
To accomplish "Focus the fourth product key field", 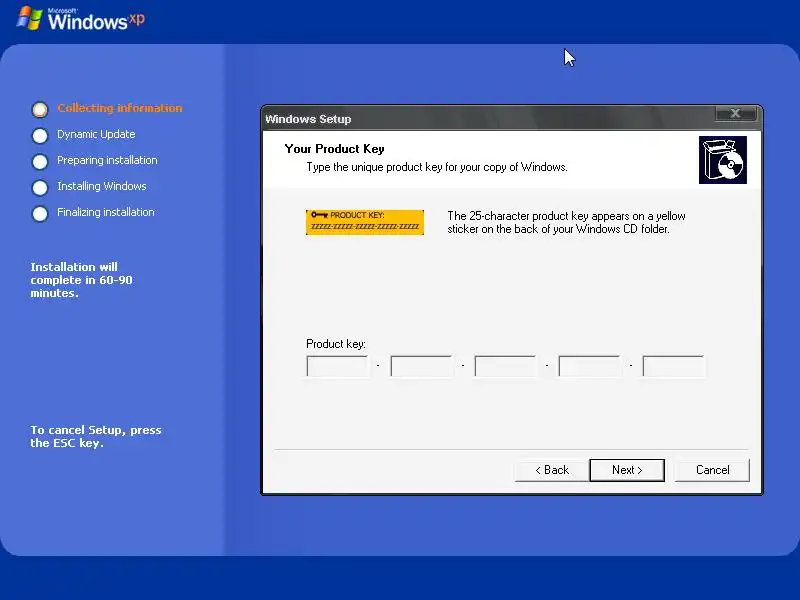I will coord(589,366).
